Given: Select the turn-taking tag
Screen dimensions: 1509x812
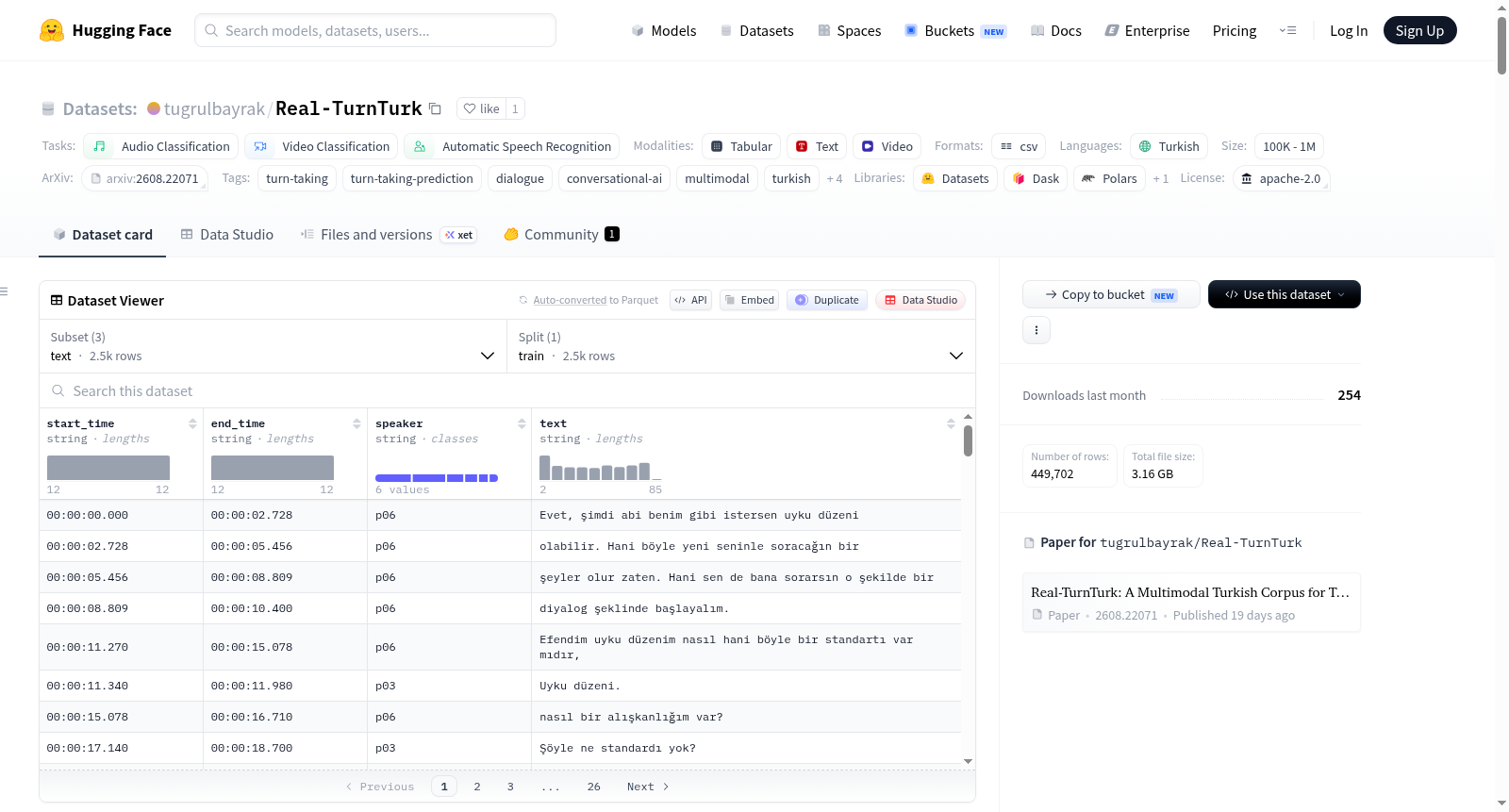Looking at the screenshot, I should pos(297,178).
